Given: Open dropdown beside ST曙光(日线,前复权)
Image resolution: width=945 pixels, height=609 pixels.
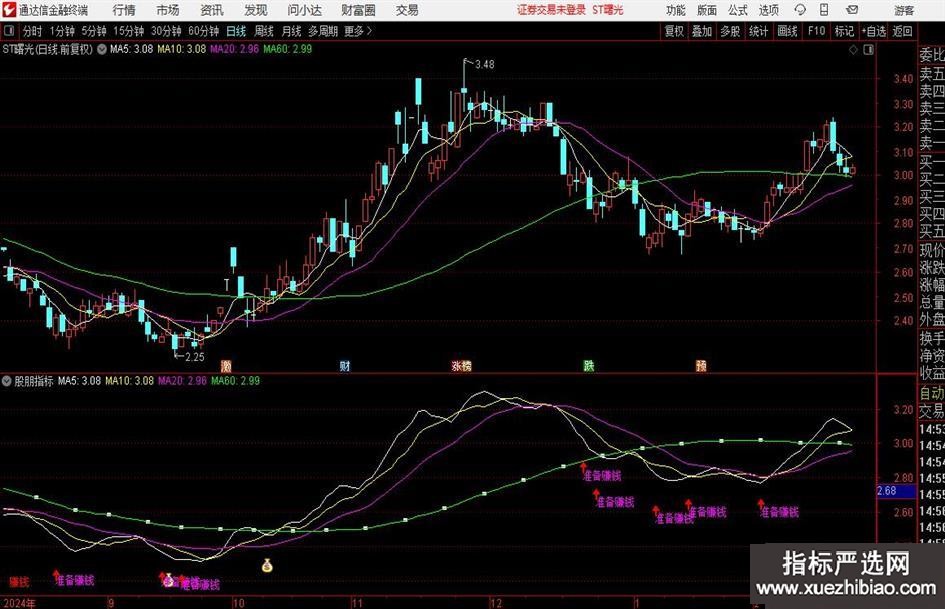Looking at the screenshot, I should [102, 49].
